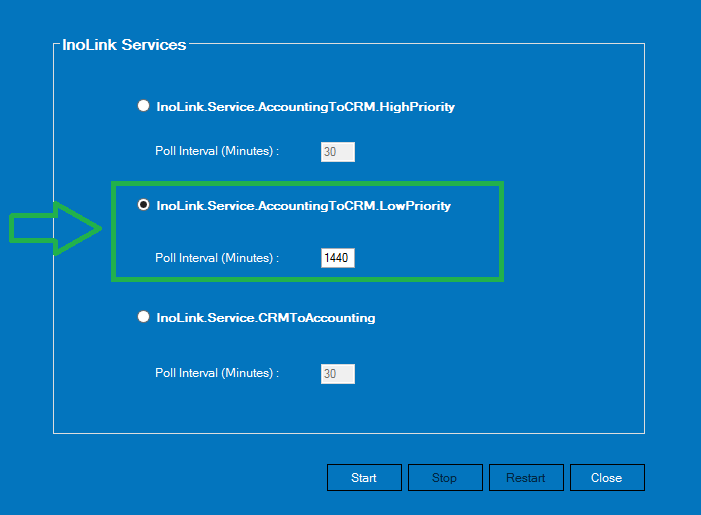Close the InoLink Services dialog
701x515 pixels.
point(607,477)
